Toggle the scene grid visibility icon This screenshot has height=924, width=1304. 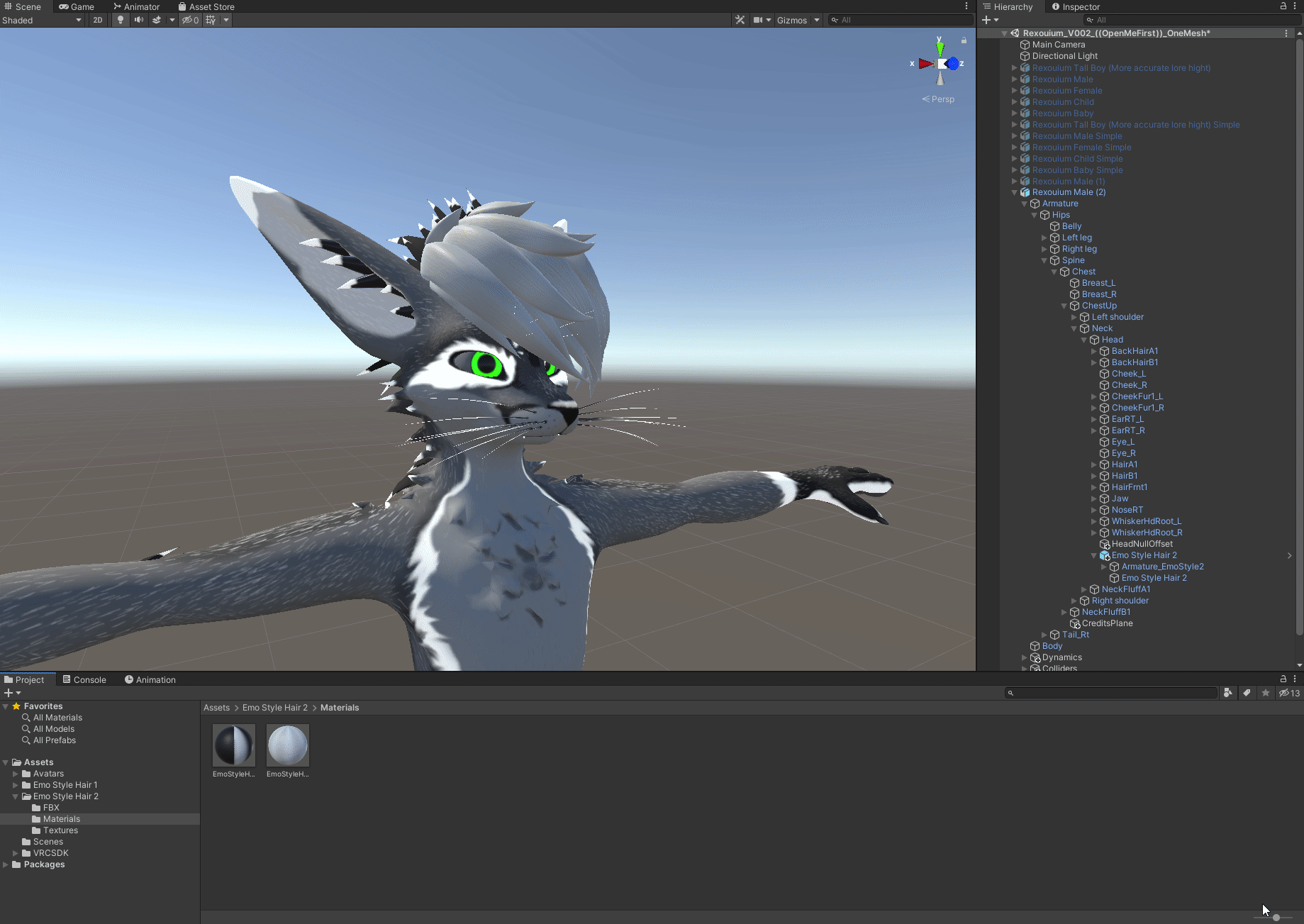tap(211, 20)
